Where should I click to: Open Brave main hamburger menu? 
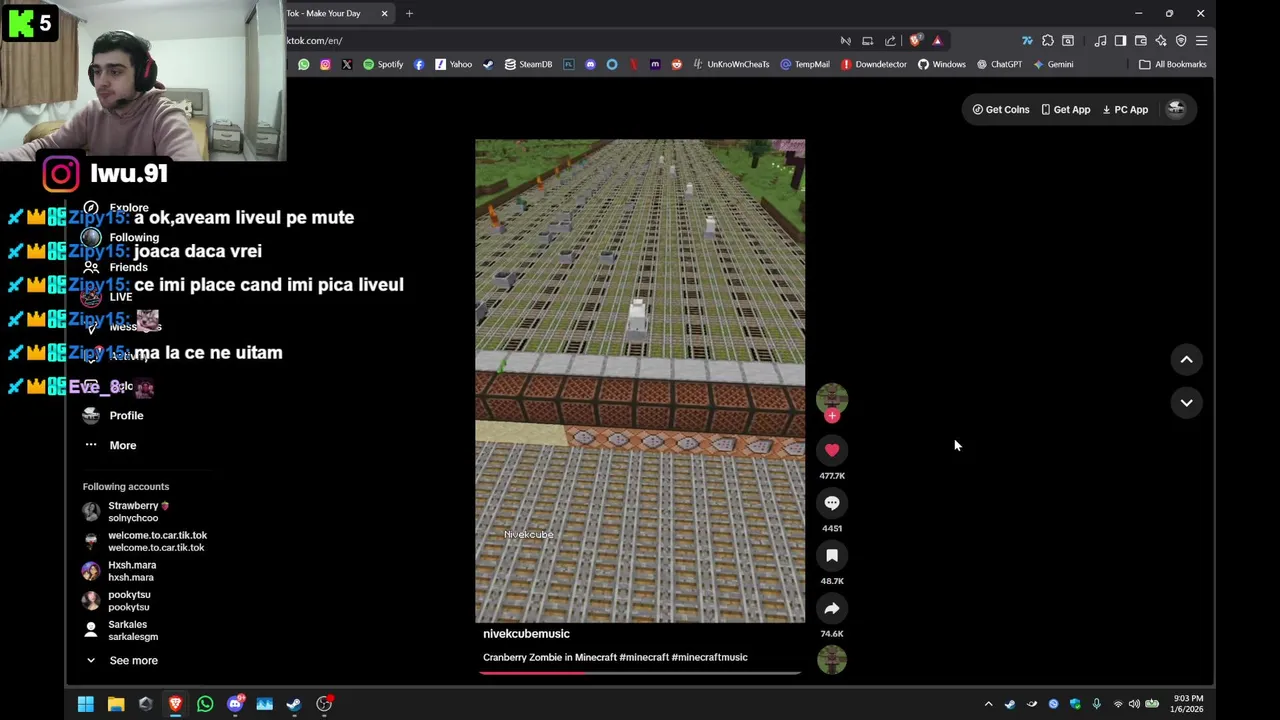[1201, 41]
